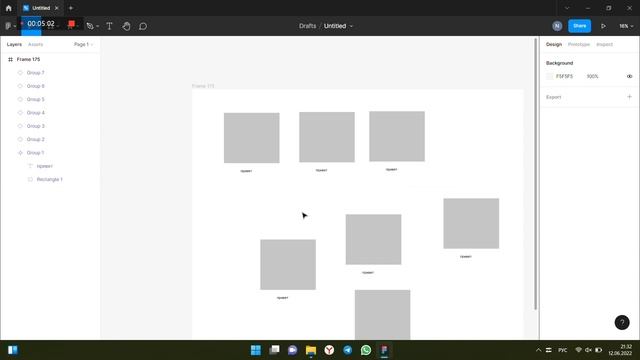Open the taskbar battery icon
640x360 pixels.
598,350
